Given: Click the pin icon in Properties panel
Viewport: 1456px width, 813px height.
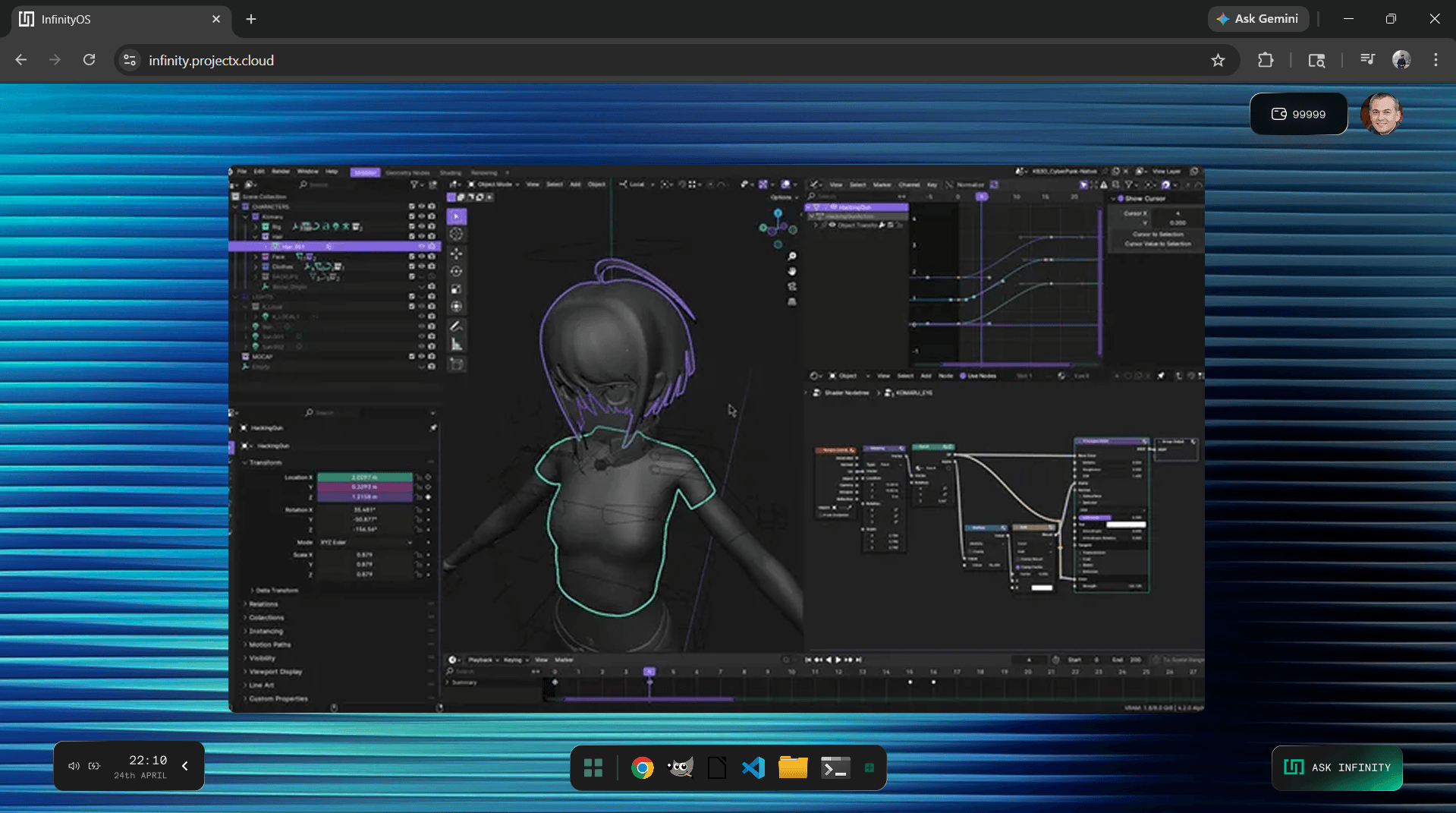Looking at the screenshot, I should pyautogui.click(x=433, y=428).
